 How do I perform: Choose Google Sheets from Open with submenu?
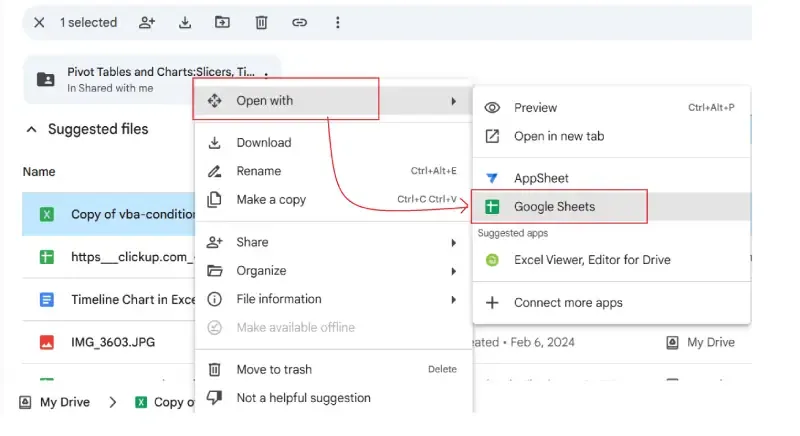point(554,207)
